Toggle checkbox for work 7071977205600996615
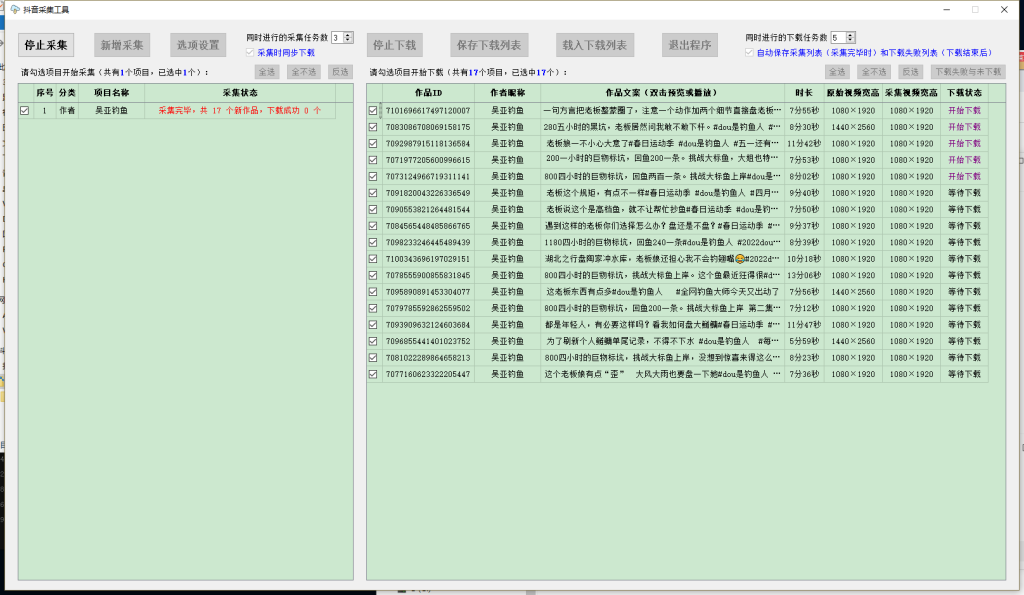Image resolution: width=1024 pixels, height=595 pixels. (373, 160)
